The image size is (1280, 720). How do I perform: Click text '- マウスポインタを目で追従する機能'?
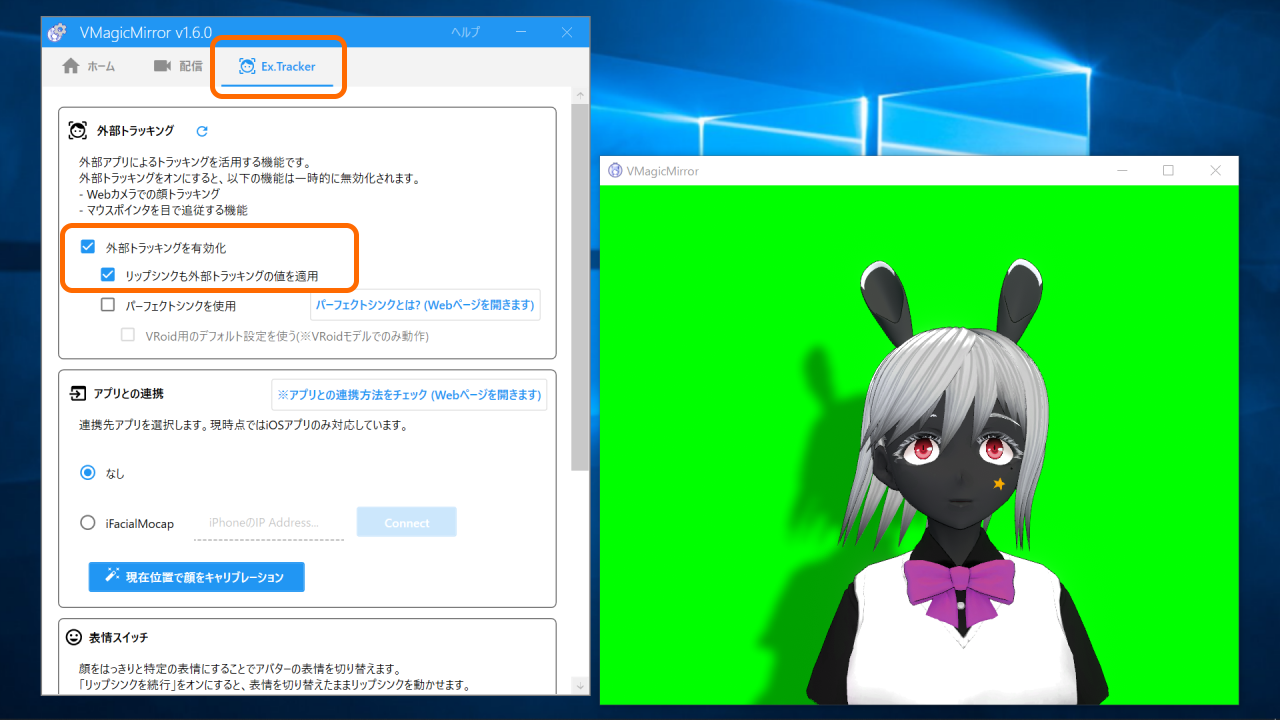click(x=163, y=210)
